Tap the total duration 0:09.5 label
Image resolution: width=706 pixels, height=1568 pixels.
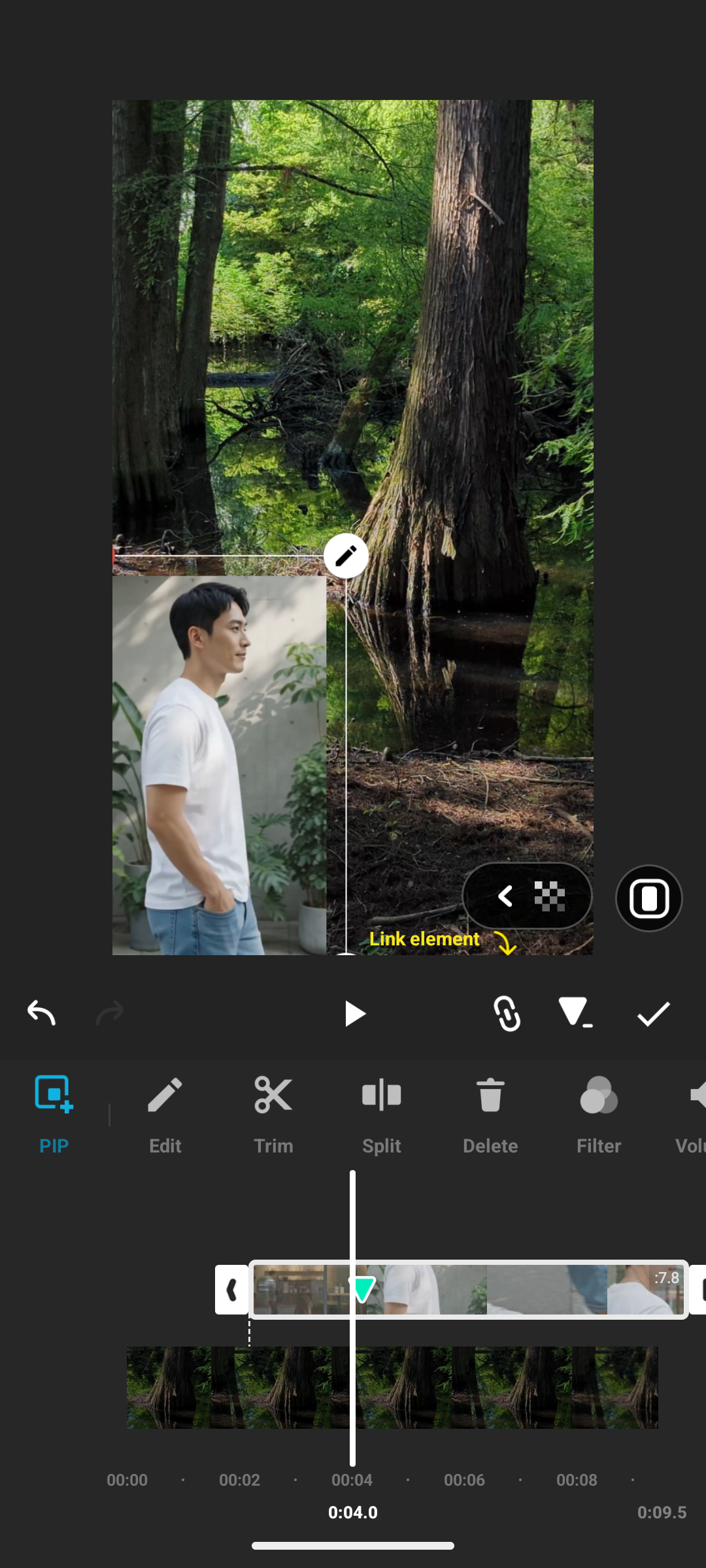pos(662,1512)
